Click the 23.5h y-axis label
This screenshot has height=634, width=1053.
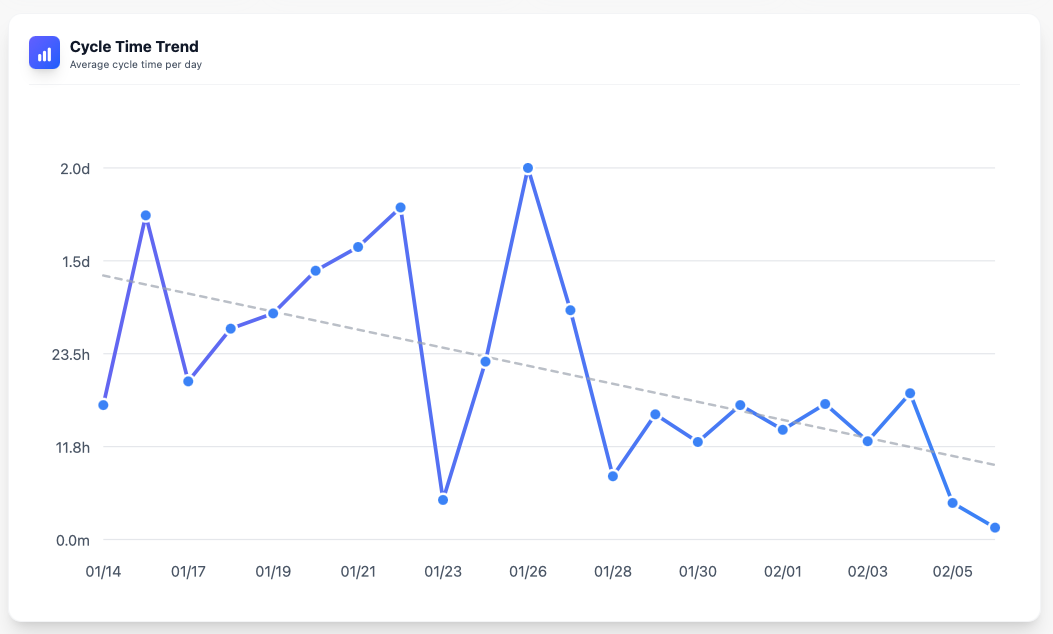coord(71,354)
